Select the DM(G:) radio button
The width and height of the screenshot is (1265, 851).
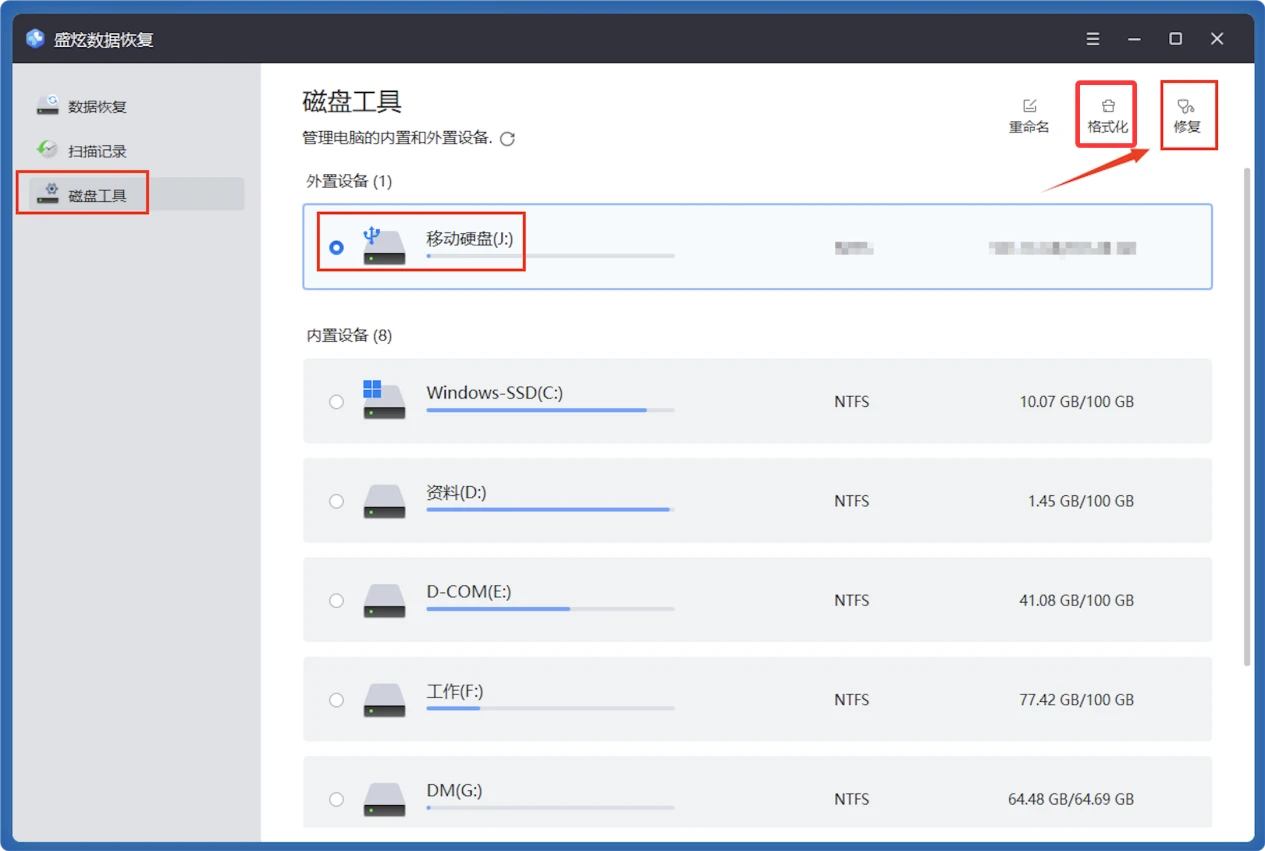[336, 799]
